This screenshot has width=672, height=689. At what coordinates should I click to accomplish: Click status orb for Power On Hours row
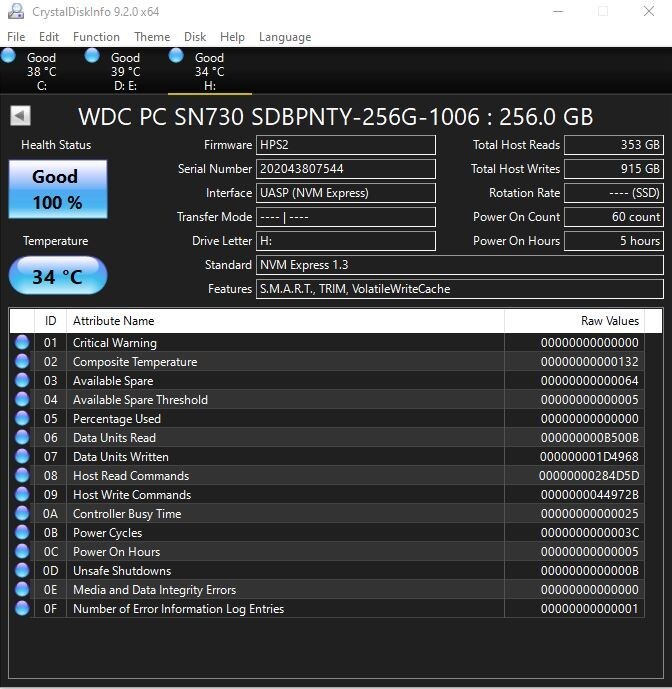[22, 551]
